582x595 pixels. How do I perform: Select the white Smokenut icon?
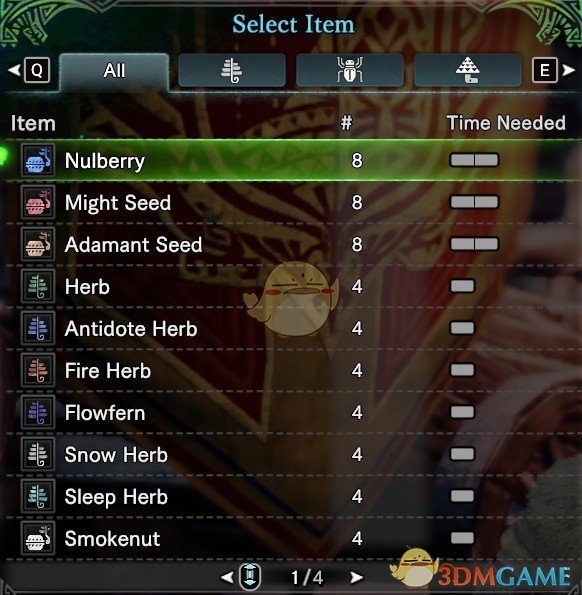(x=38, y=538)
